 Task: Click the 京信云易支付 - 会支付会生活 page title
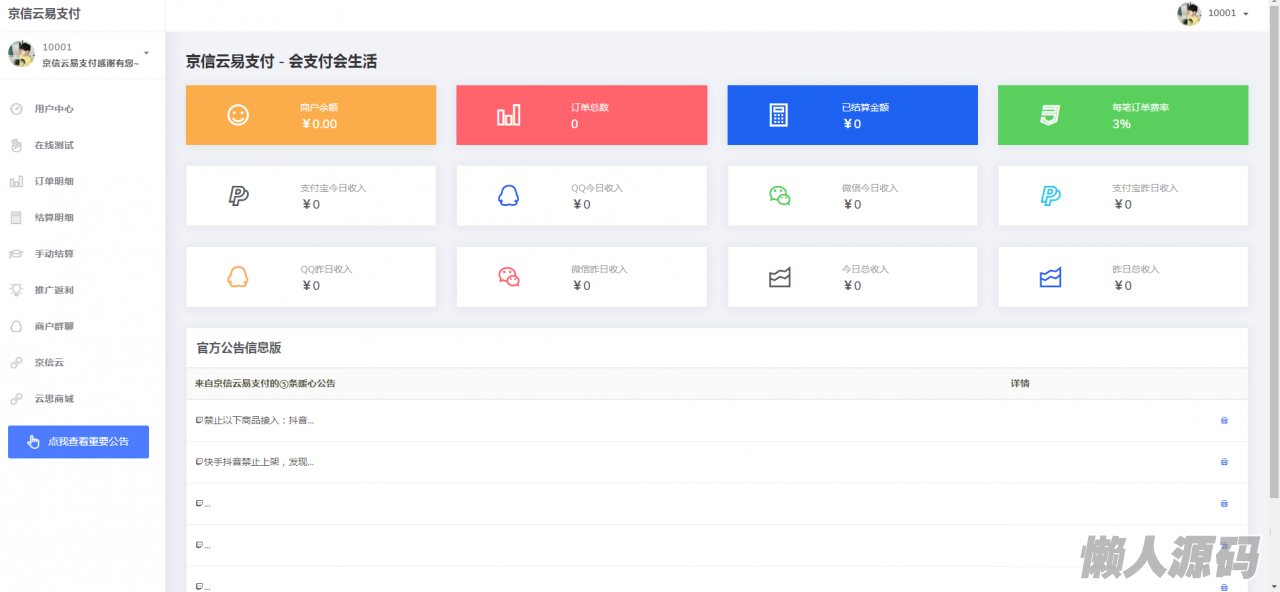[282, 62]
